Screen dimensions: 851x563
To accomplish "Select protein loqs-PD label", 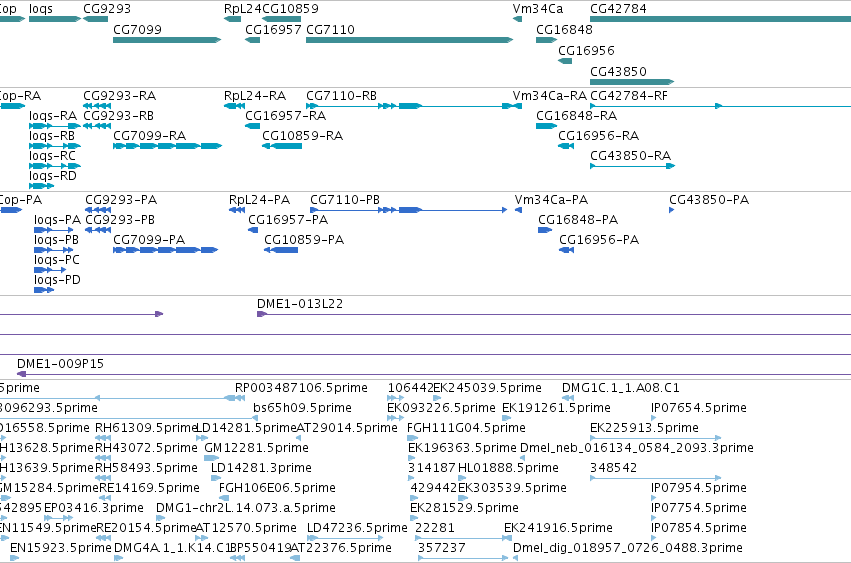I will [x=57, y=280].
